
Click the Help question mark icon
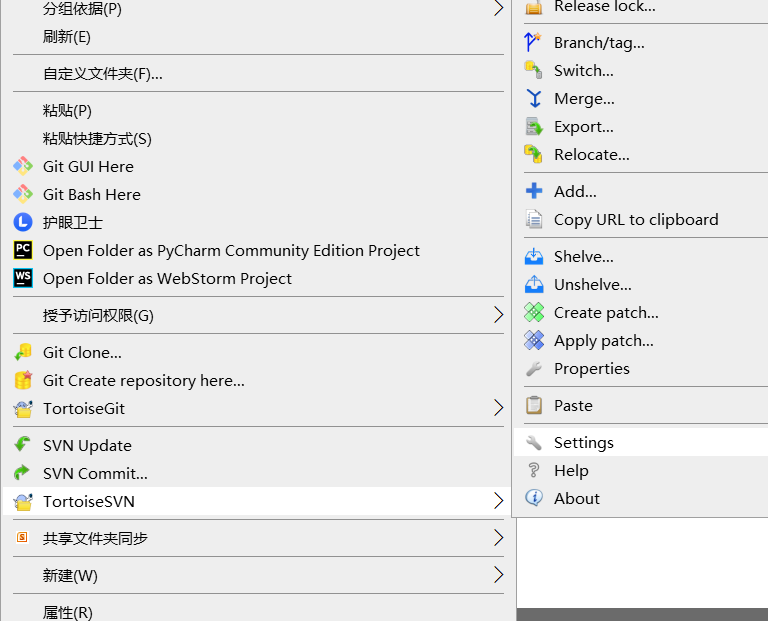pos(534,470)
